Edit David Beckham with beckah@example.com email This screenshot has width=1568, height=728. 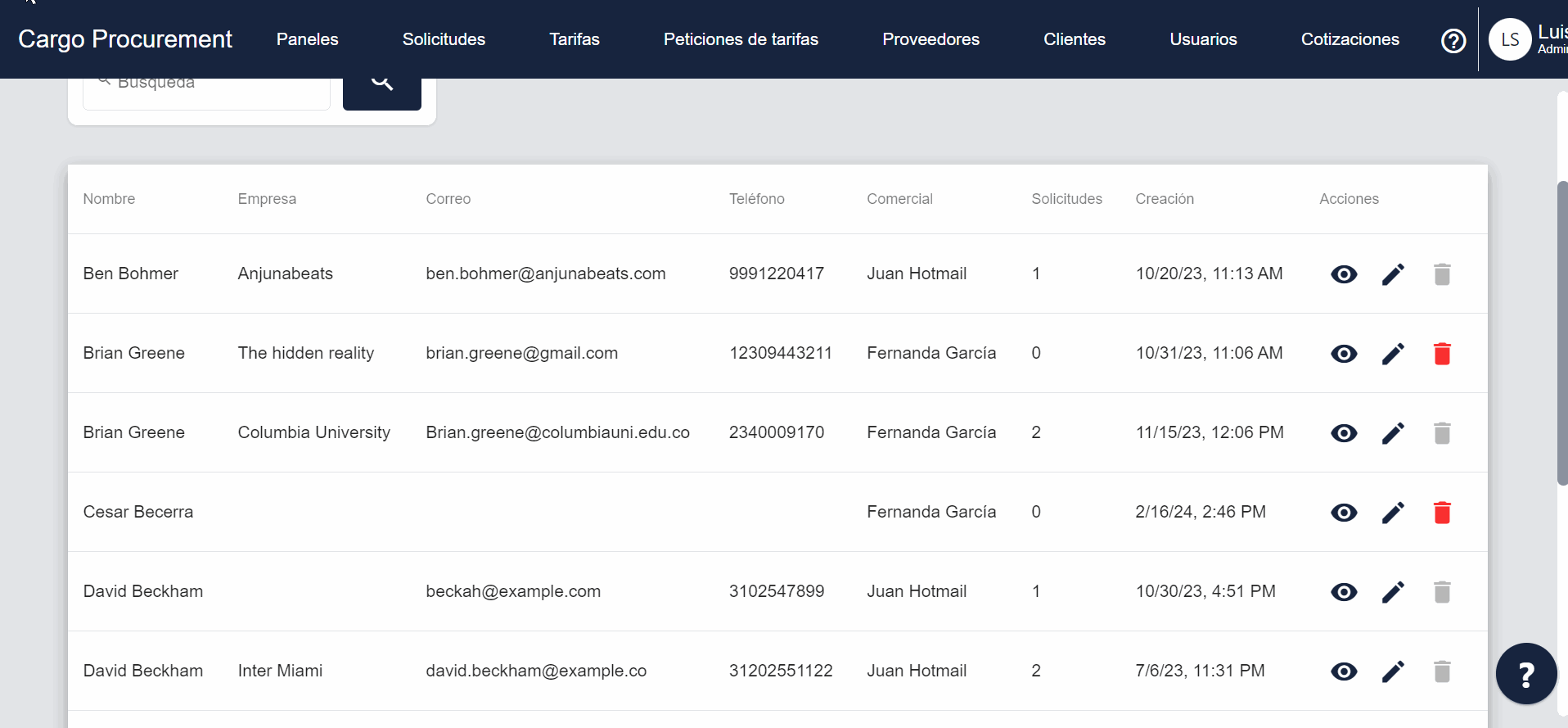1393,592
